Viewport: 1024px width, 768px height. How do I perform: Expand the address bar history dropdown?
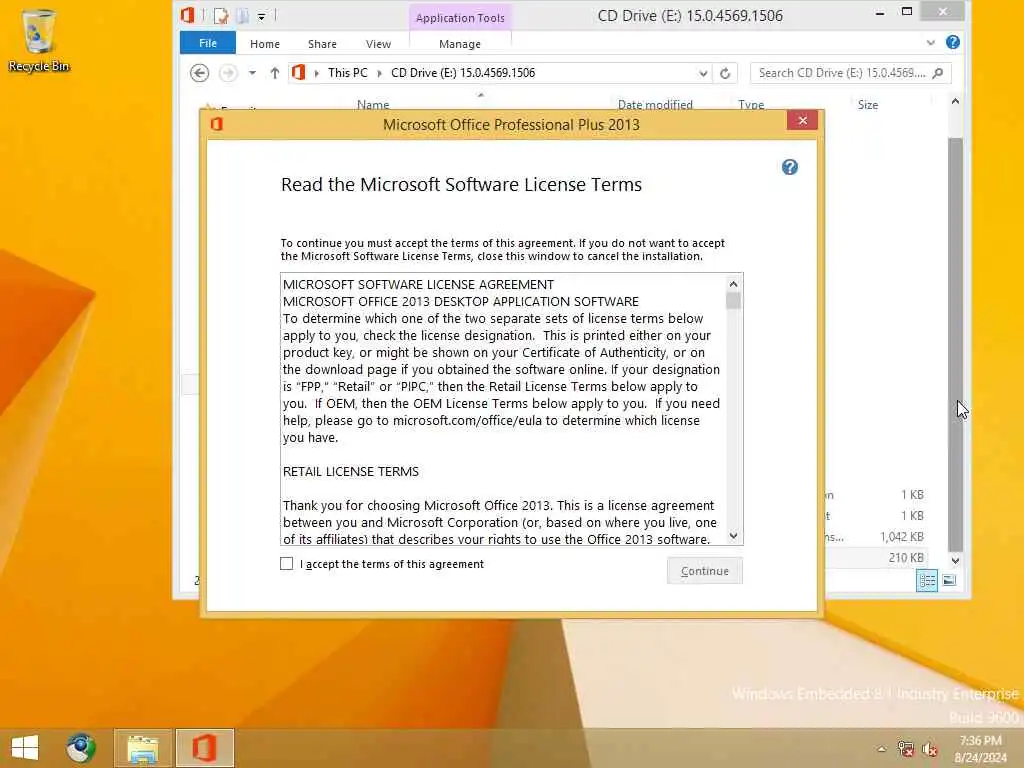point(703,73)
